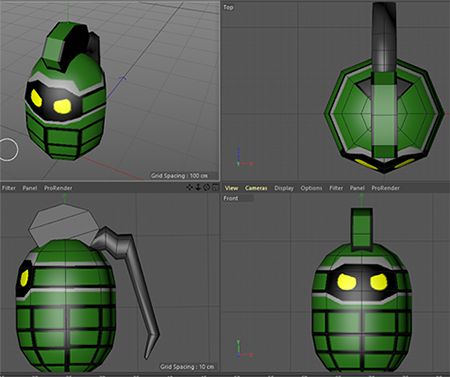The width and height of the screenshot is (450, 377).
Task: Open ProRender menu in the Front viewport
Action: (385, 188)
